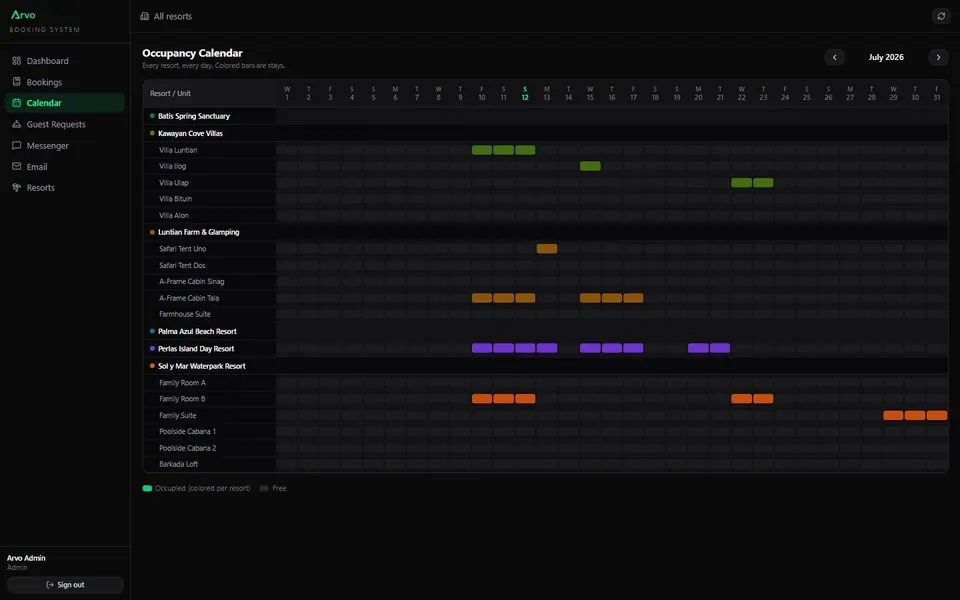Image resolution: width=960 pixels, height=600 pixels.
Task: Click Villa Luntian's green stay on July 10
Action: click(482, 150)
